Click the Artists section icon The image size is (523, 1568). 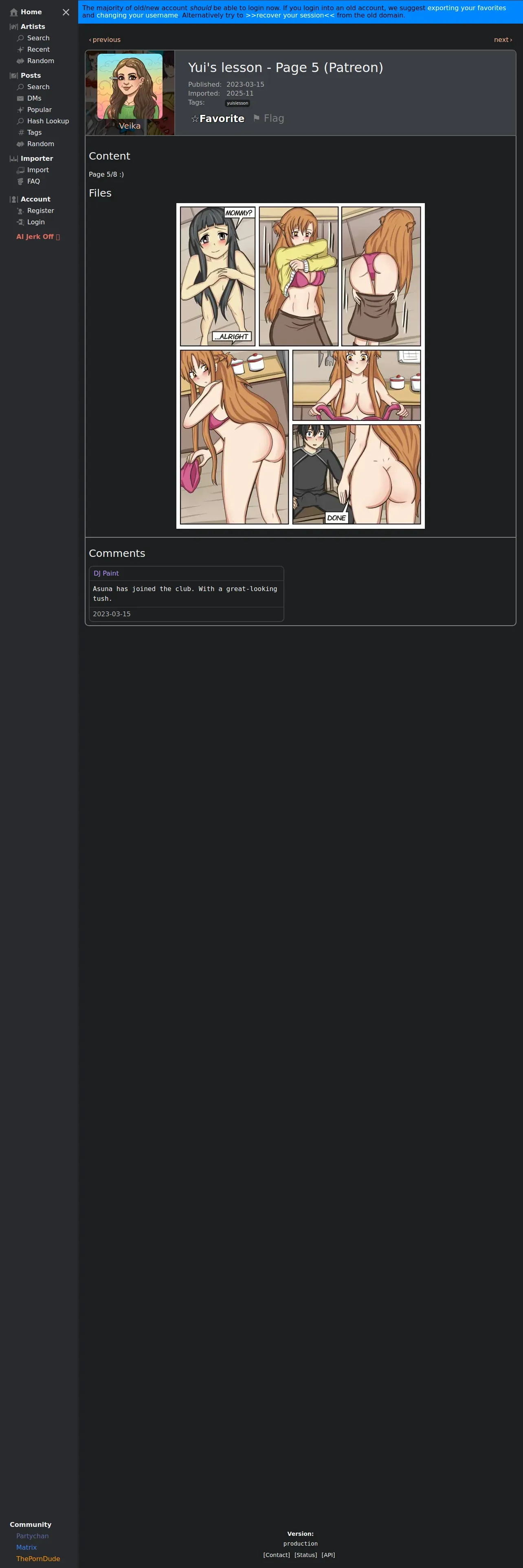pyautogui.click(x=14, y=27)
